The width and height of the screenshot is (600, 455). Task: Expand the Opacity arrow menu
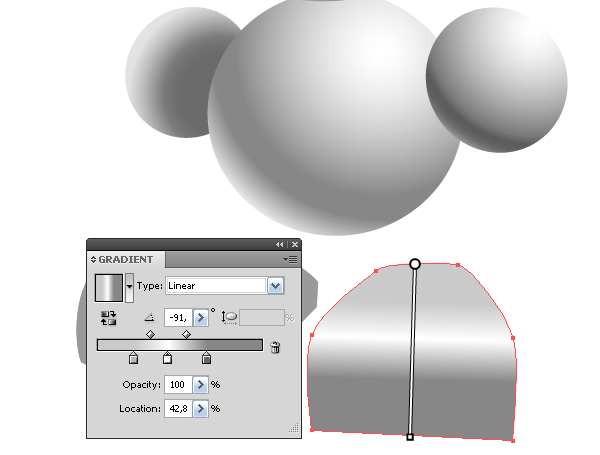click(x=201, y=385)
